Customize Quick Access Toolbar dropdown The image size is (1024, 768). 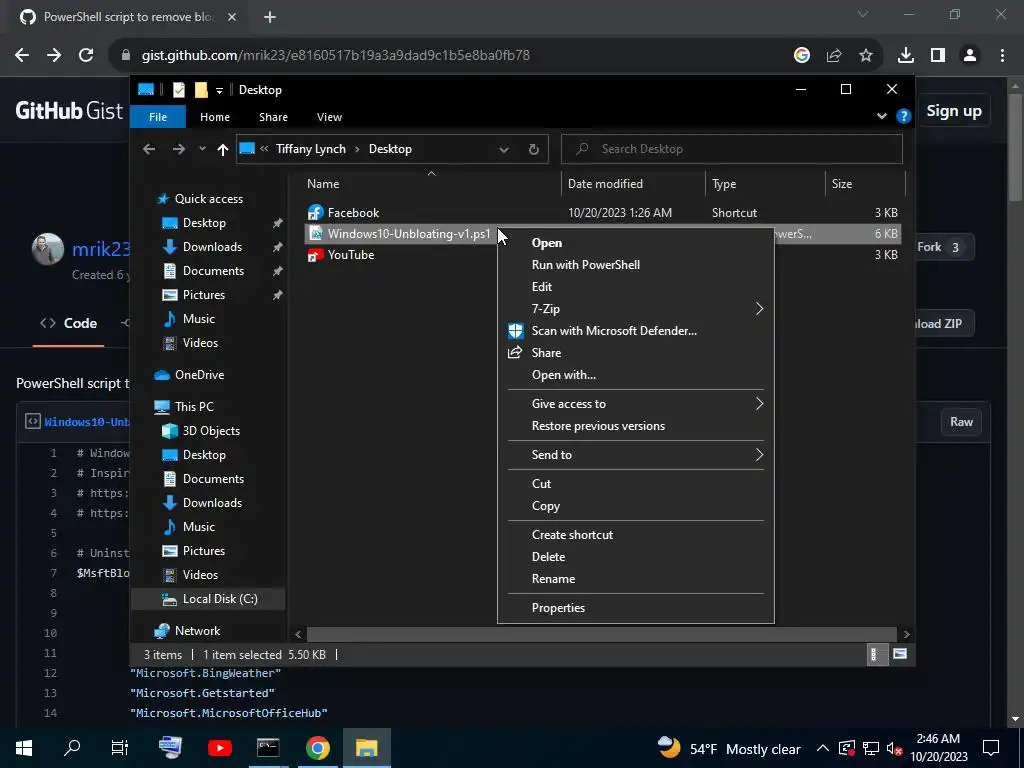point(219,90)
